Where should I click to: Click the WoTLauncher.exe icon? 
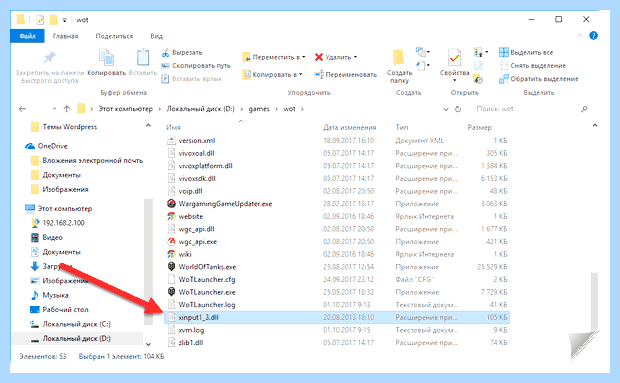(x=171, y=292)
